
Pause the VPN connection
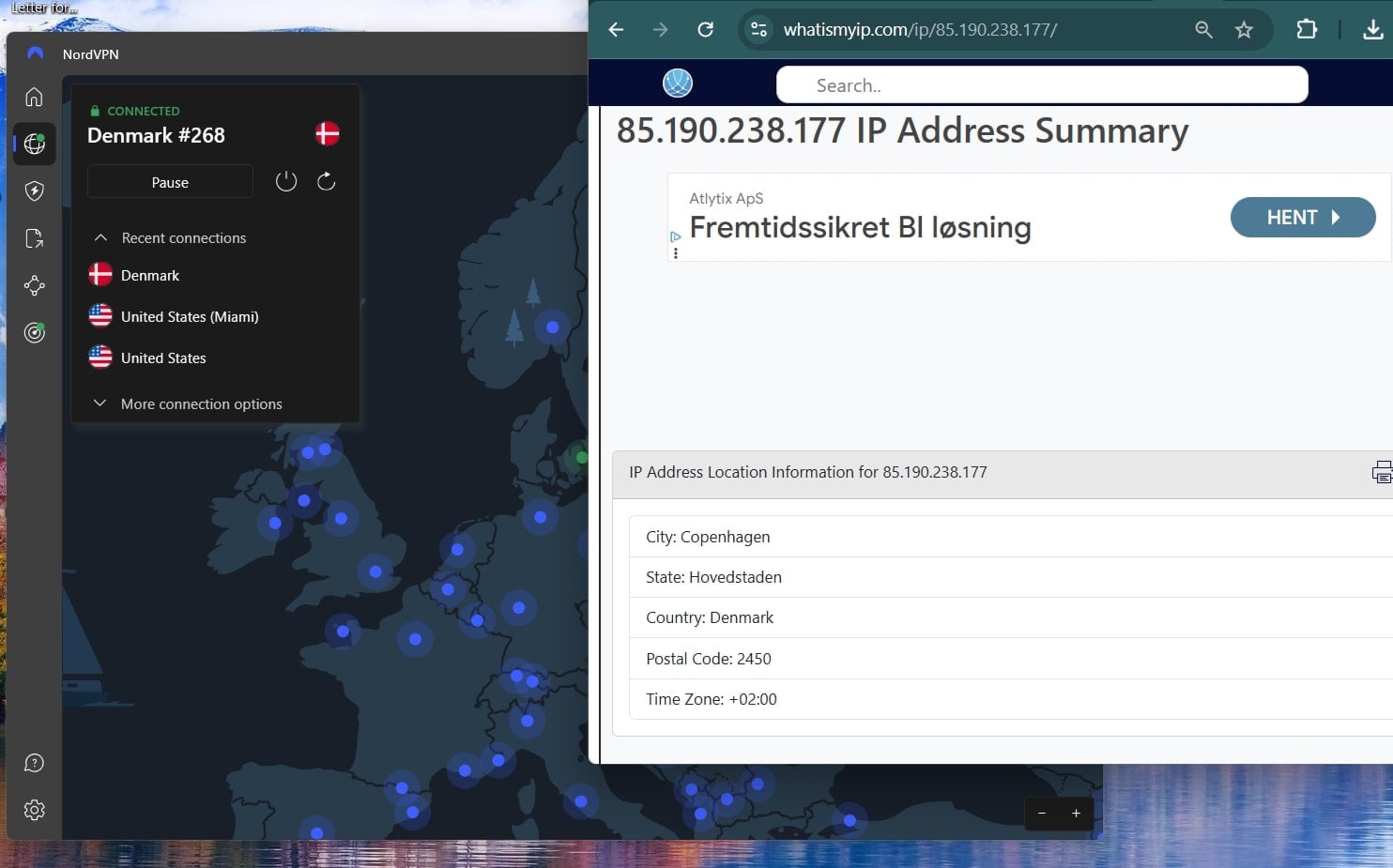[x=169, y=181]
